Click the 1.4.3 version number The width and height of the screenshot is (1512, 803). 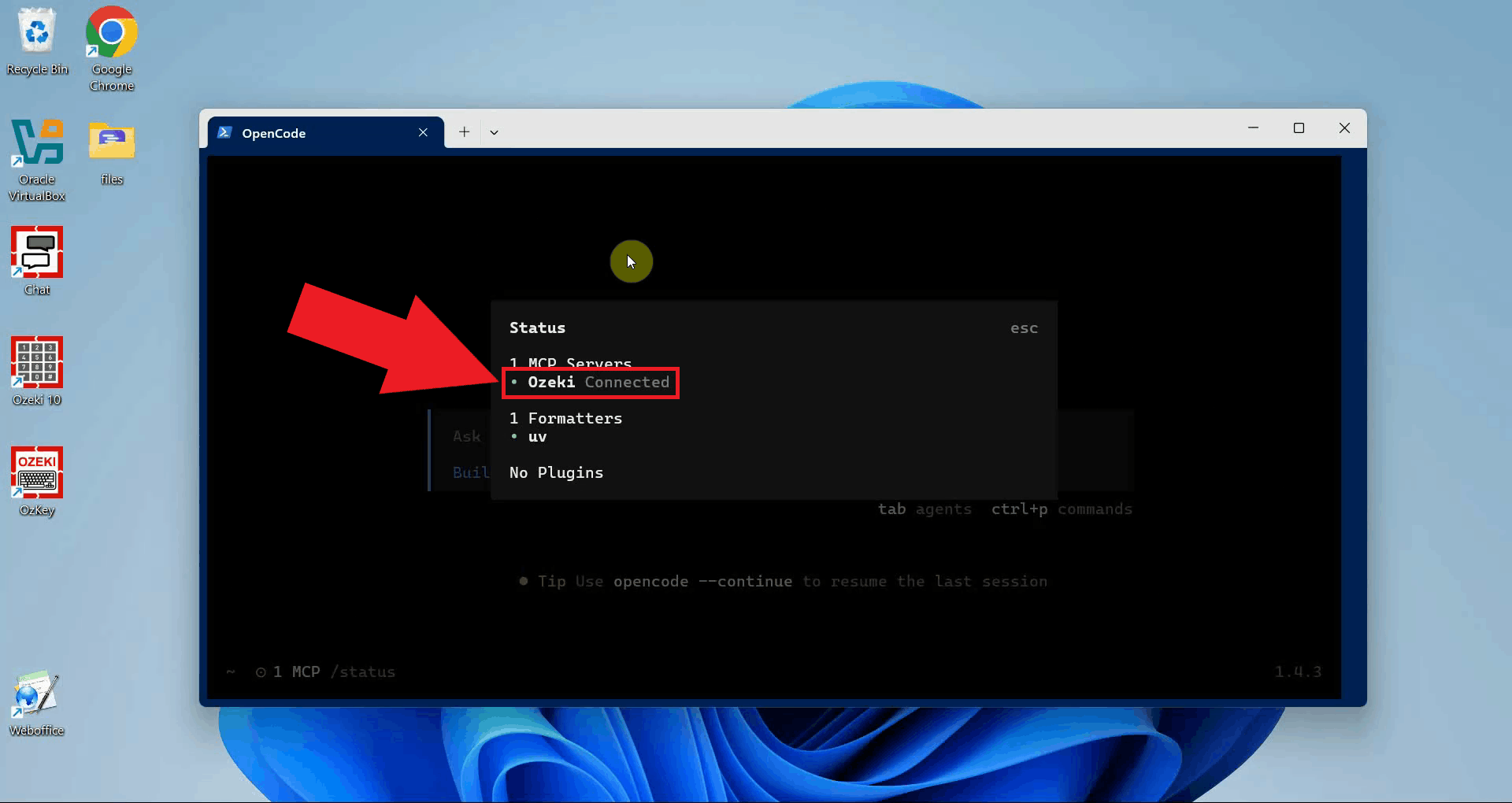pyautogui.click(x=1298, y=672)
